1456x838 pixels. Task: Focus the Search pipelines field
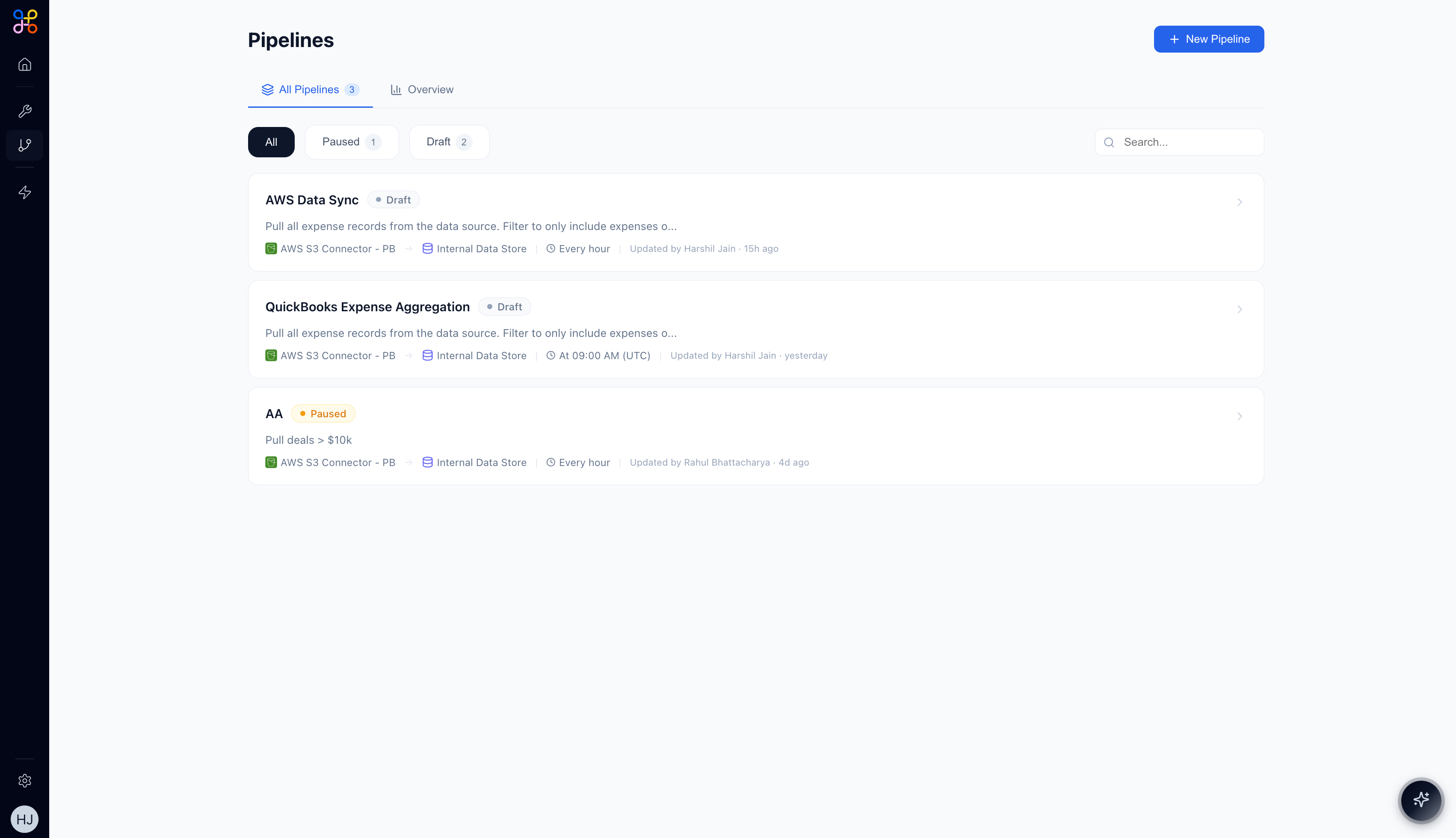pos(1179,142)
